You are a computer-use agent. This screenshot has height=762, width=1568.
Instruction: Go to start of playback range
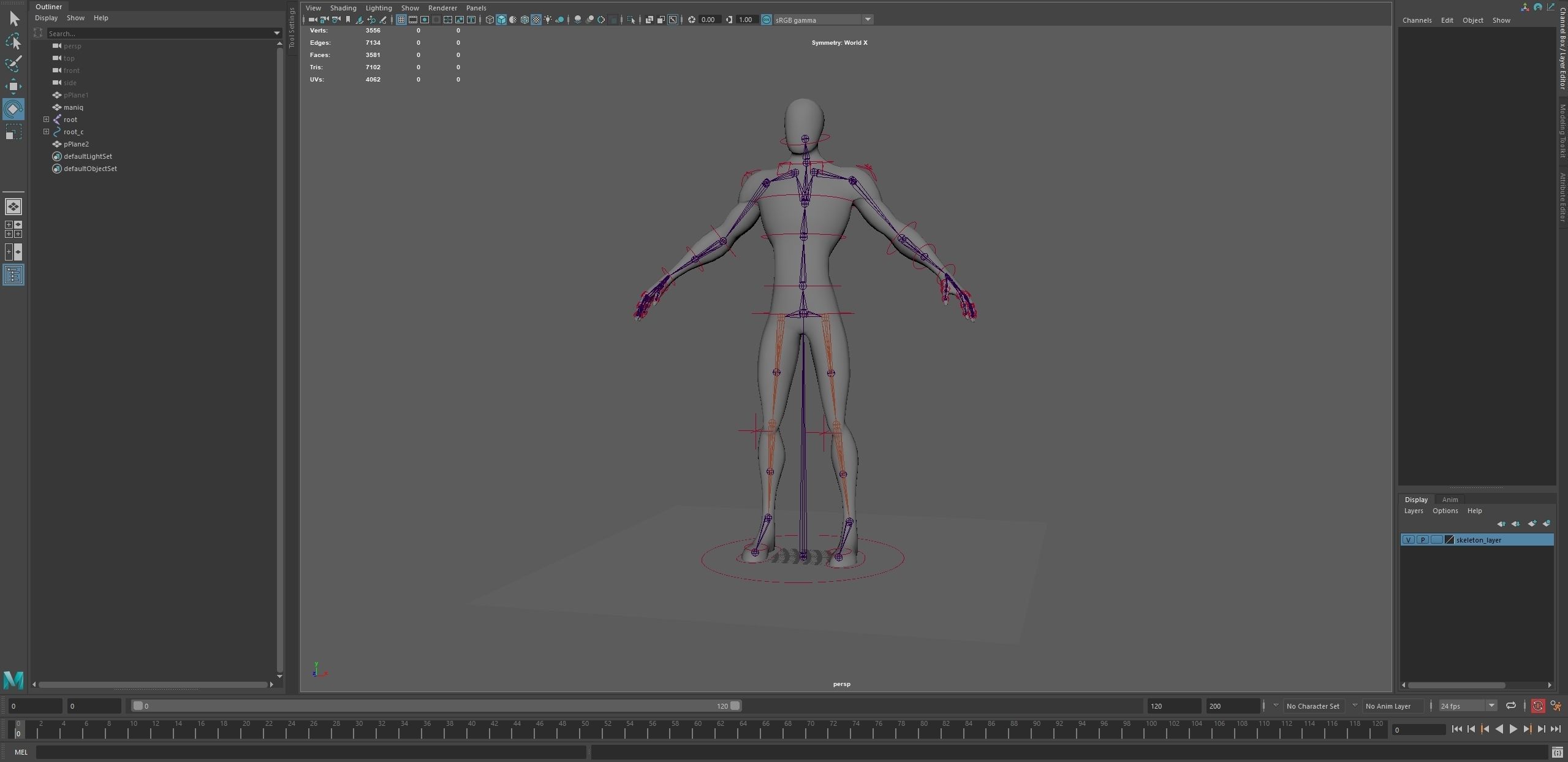click(x=1457, y=729)
